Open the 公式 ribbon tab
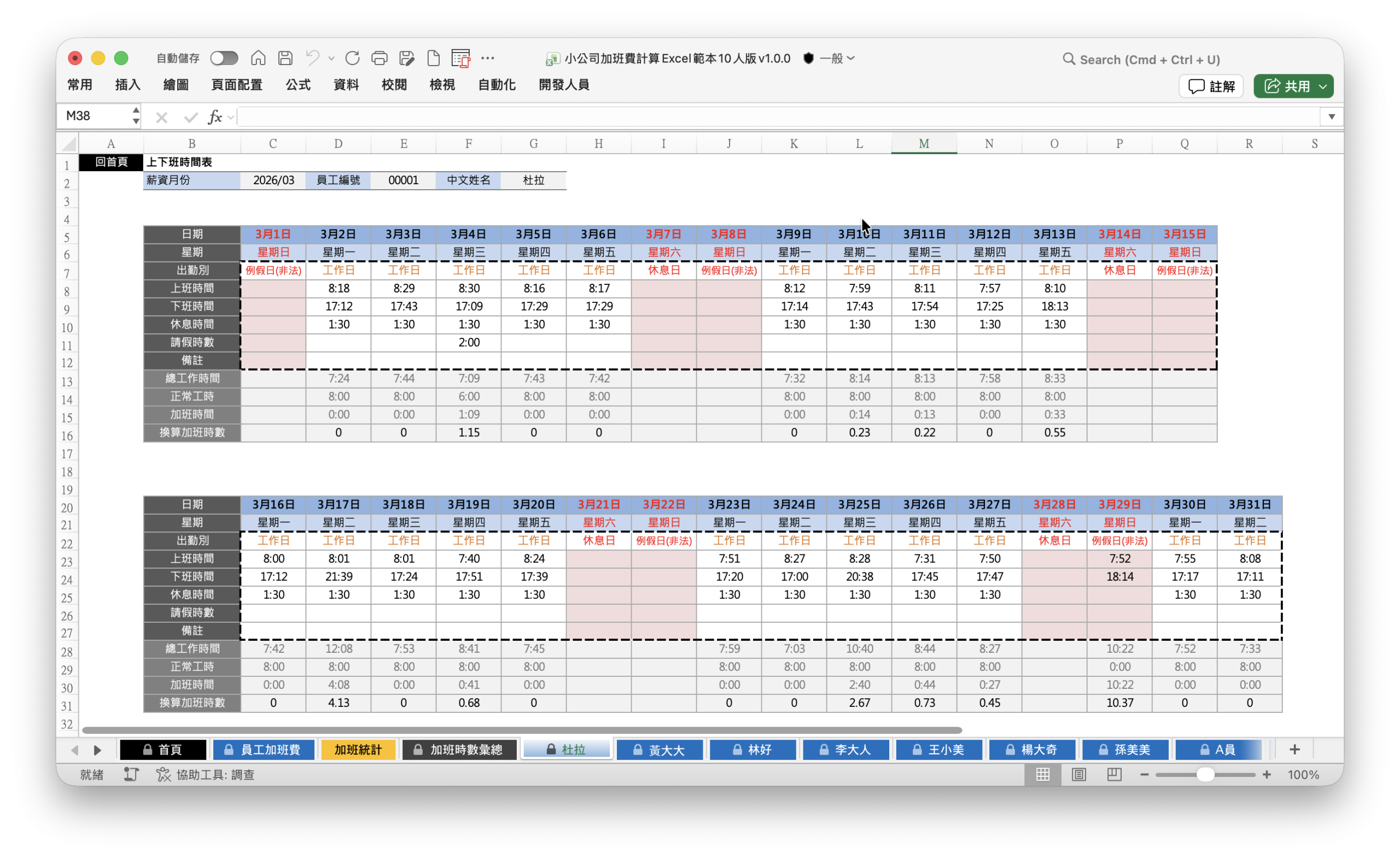1400x860 pixels. pyautogui.click(x=298, y=85)
